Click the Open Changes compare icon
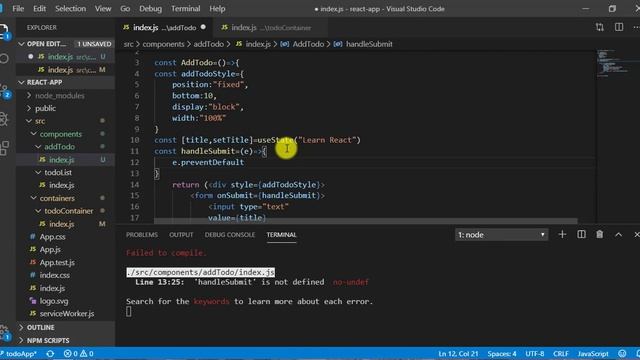Viewport: 640px width, 360px height. pos(599,27)
